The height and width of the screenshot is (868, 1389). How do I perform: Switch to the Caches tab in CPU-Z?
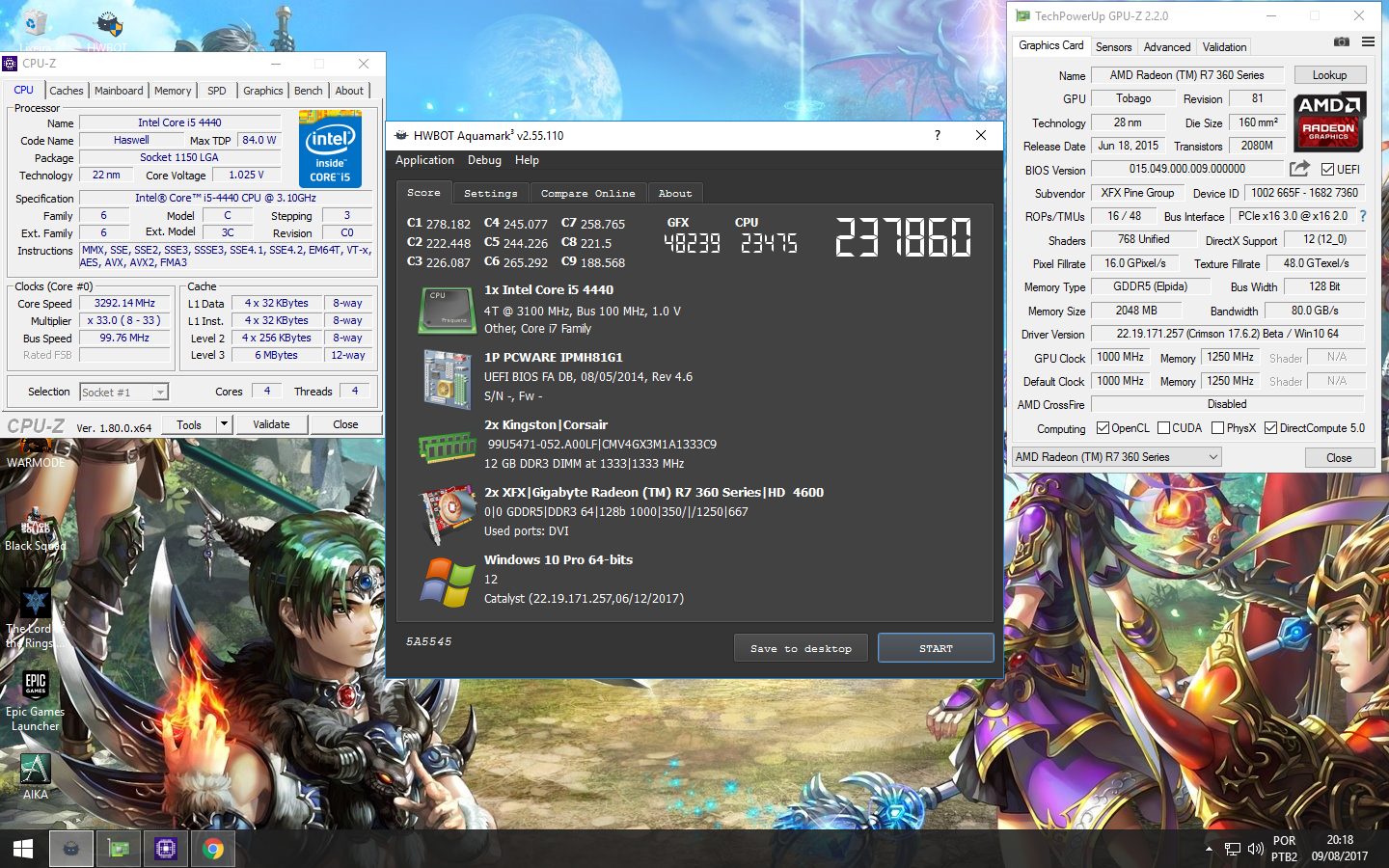point(67,91)
